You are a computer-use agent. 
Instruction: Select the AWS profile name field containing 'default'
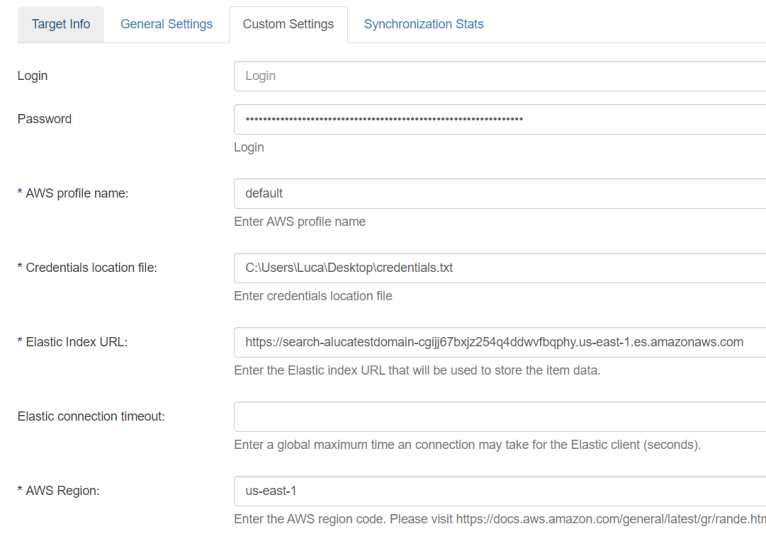(x=500, y=193)
